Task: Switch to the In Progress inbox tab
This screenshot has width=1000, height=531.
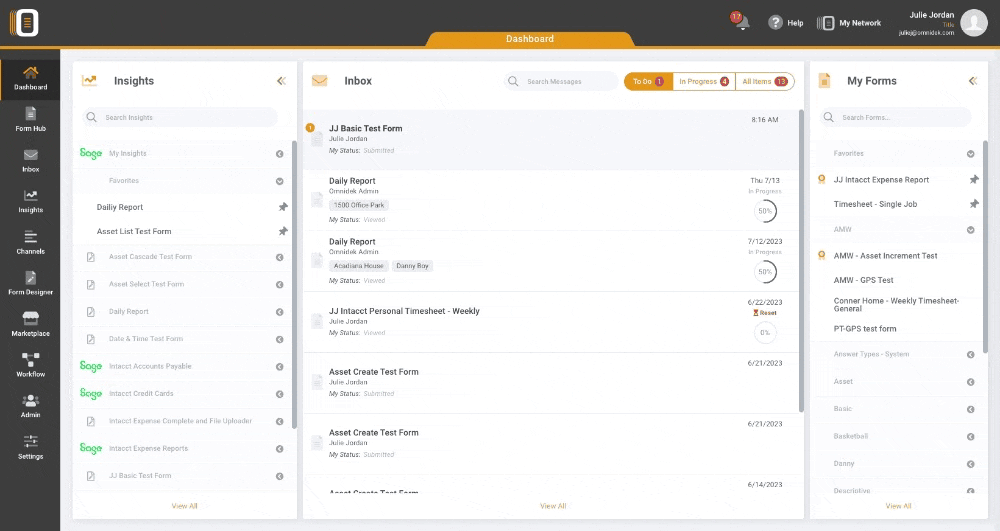Action: click(703, 81)
